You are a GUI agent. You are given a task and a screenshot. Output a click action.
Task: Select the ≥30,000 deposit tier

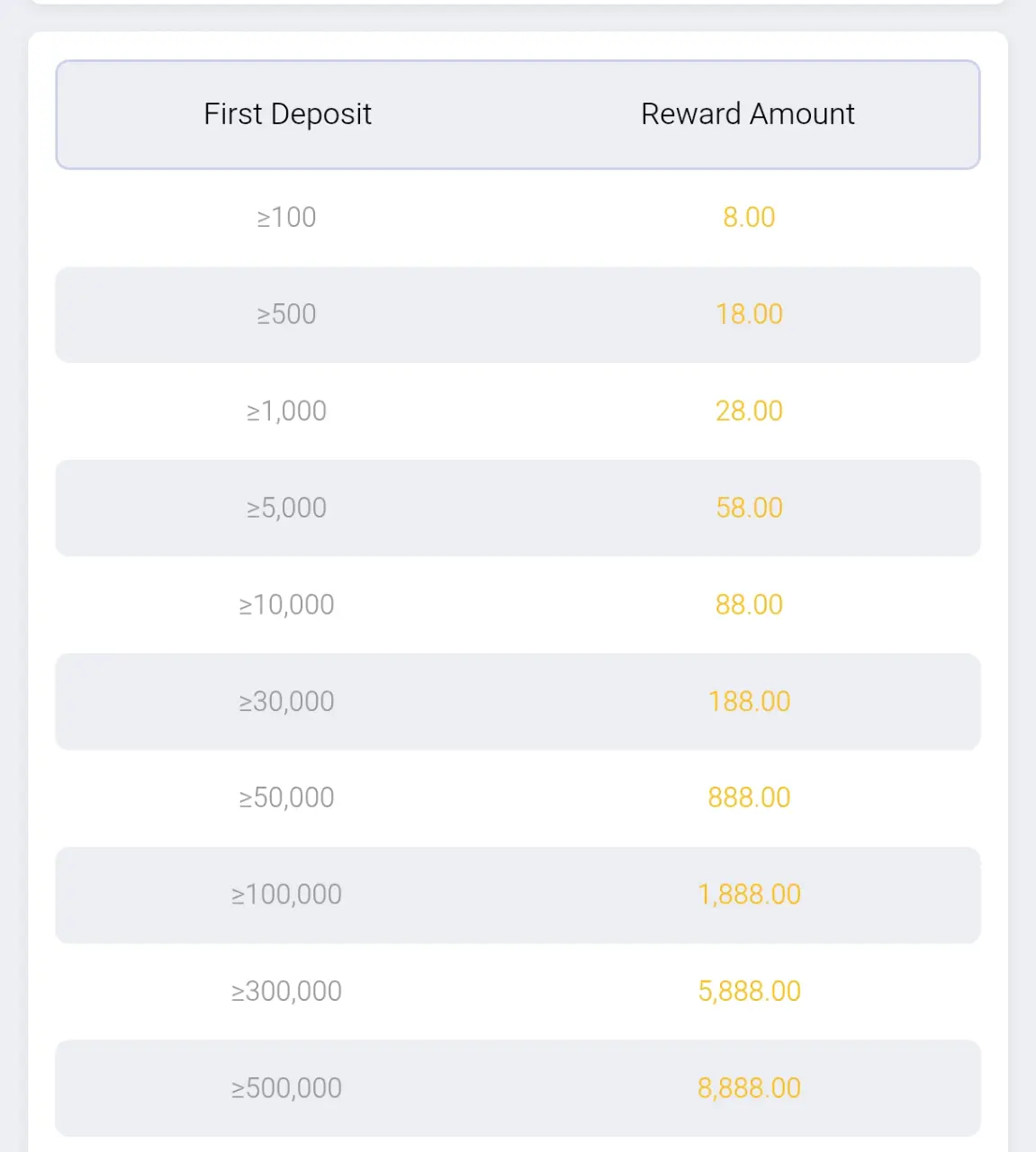286,701
